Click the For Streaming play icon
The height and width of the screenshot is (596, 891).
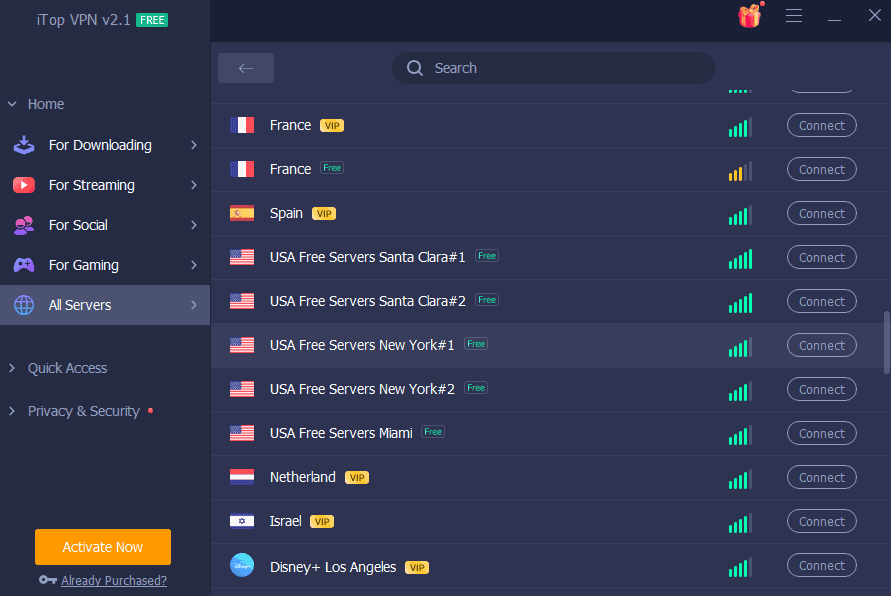tap(24, 185)
